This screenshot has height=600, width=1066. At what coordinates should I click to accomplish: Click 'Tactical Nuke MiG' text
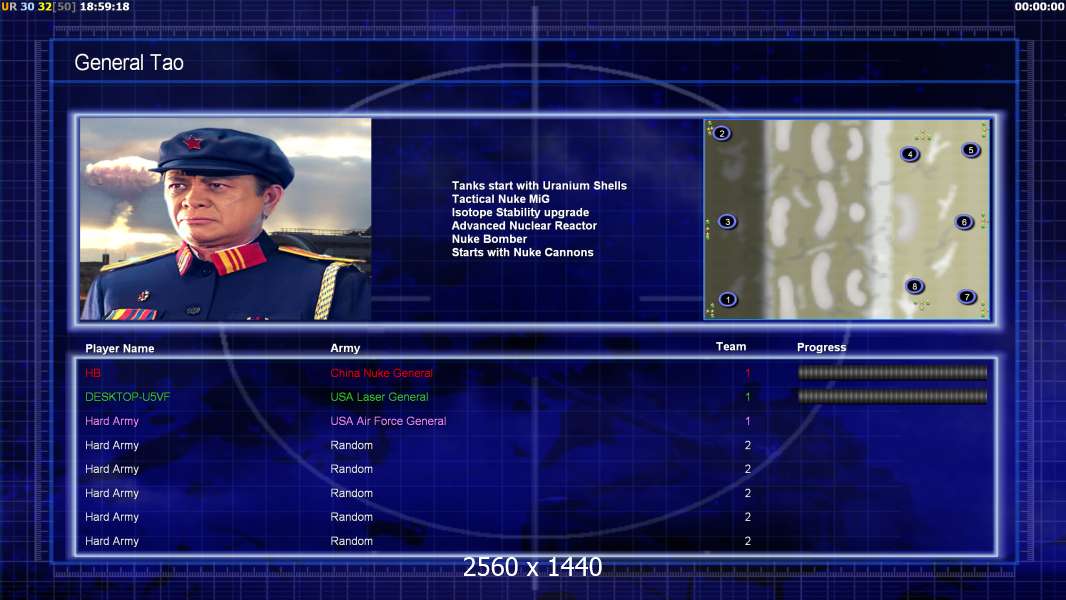click(500, 199)
